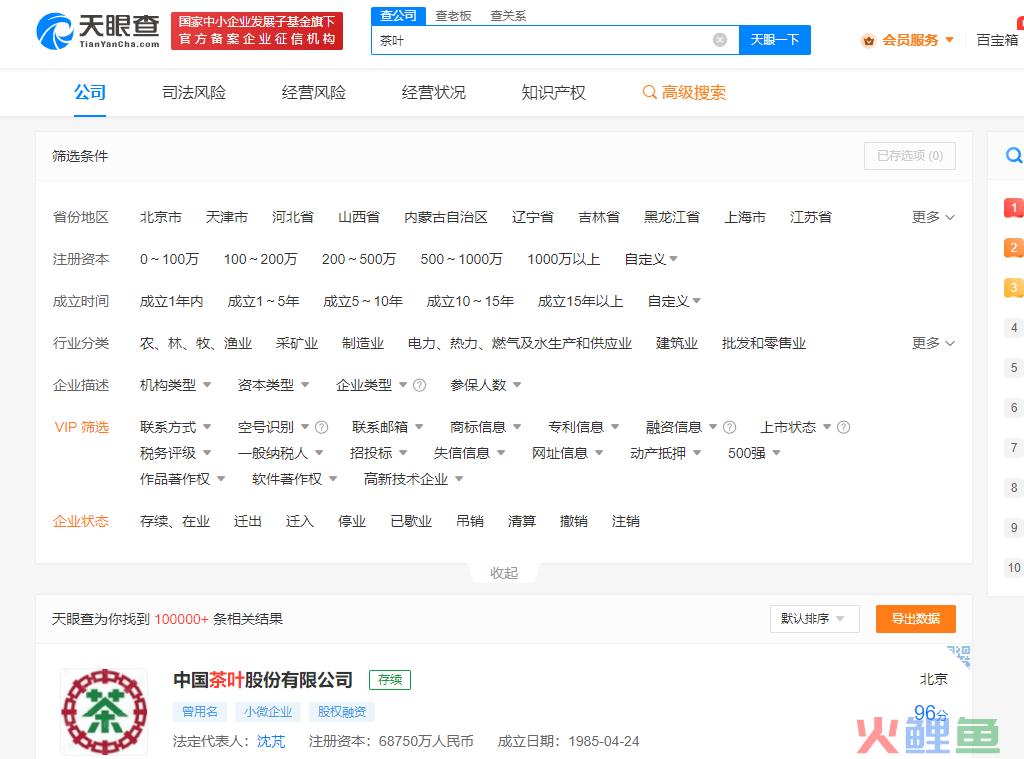Select rank badge number 1 in sidebar

(x=1014, y=208)
